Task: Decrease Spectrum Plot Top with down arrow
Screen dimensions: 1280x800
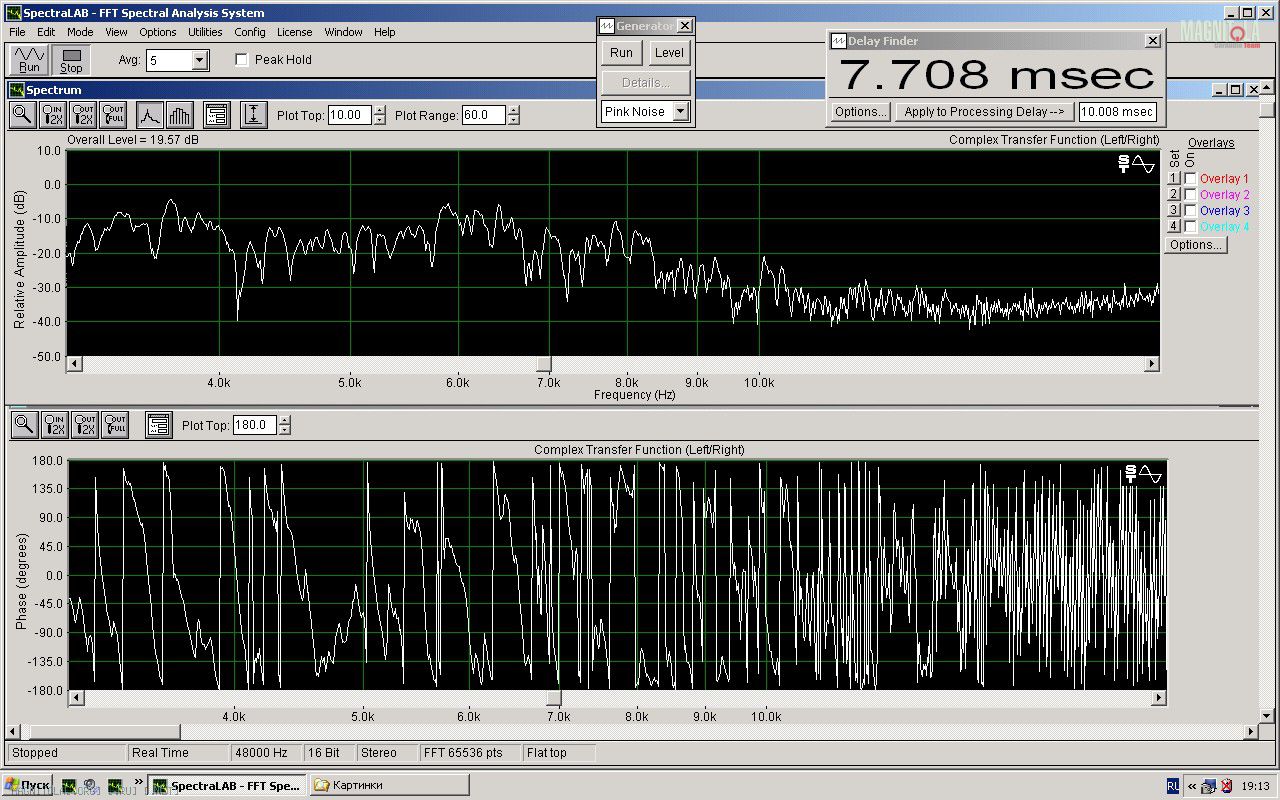Action: coord(379,120)
